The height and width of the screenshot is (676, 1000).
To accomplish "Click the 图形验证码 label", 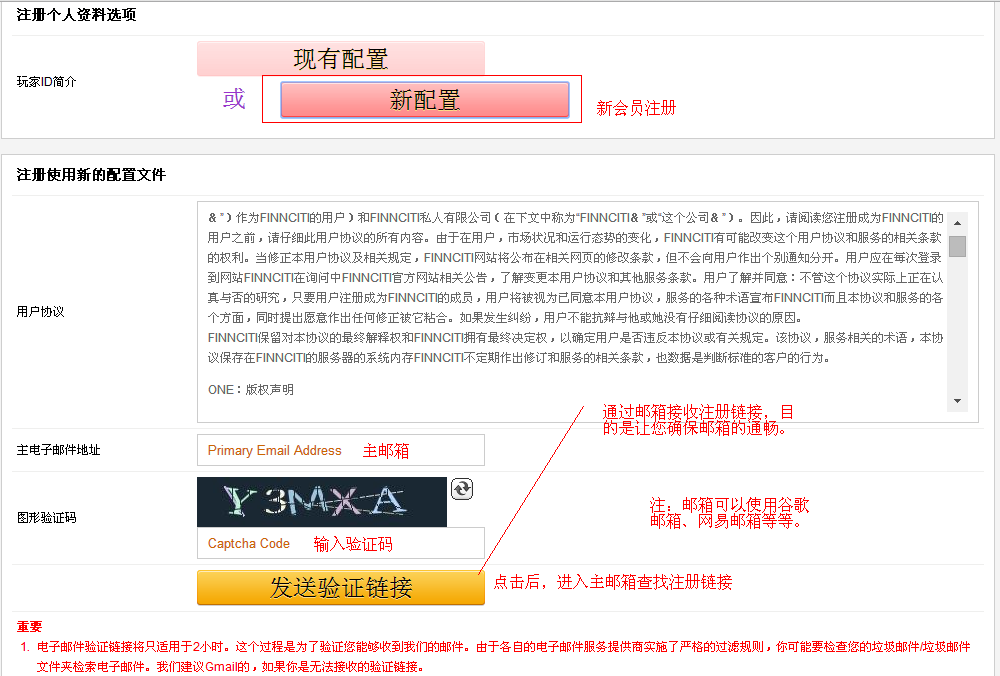I will 47,517.
